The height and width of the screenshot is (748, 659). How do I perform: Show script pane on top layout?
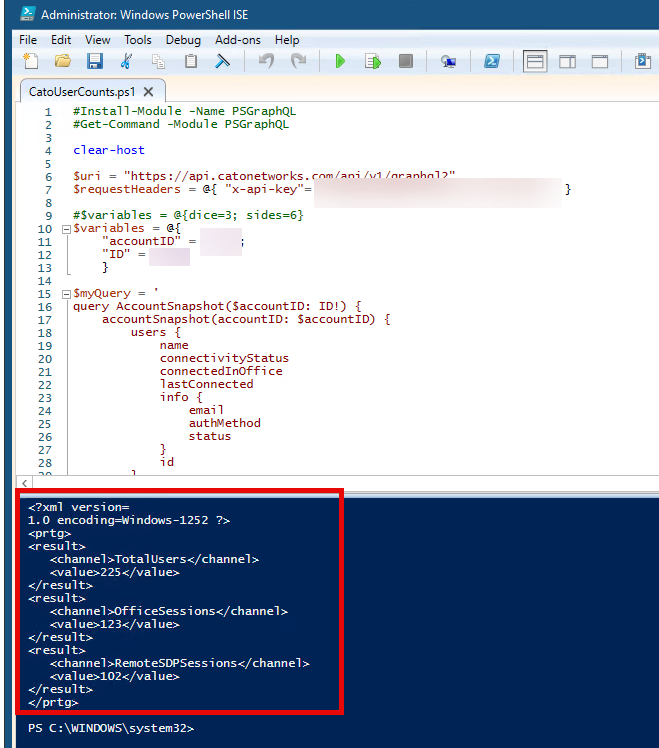tap(535, 62)
